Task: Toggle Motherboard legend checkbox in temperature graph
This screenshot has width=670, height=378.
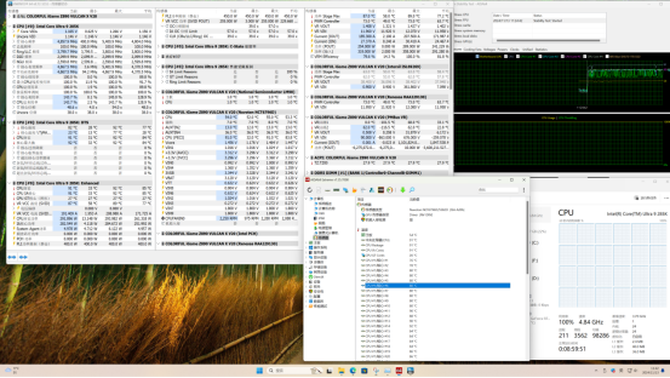Action: [x=478, y=56]
